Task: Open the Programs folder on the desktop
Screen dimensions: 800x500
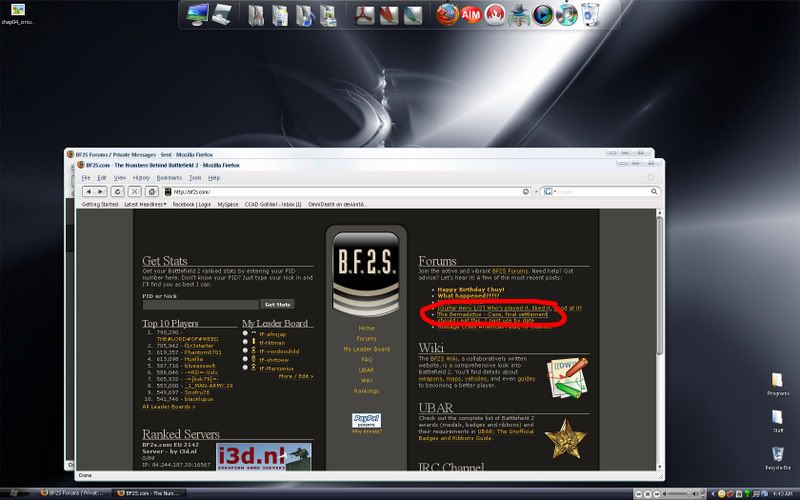Action: tap(777, 385)
